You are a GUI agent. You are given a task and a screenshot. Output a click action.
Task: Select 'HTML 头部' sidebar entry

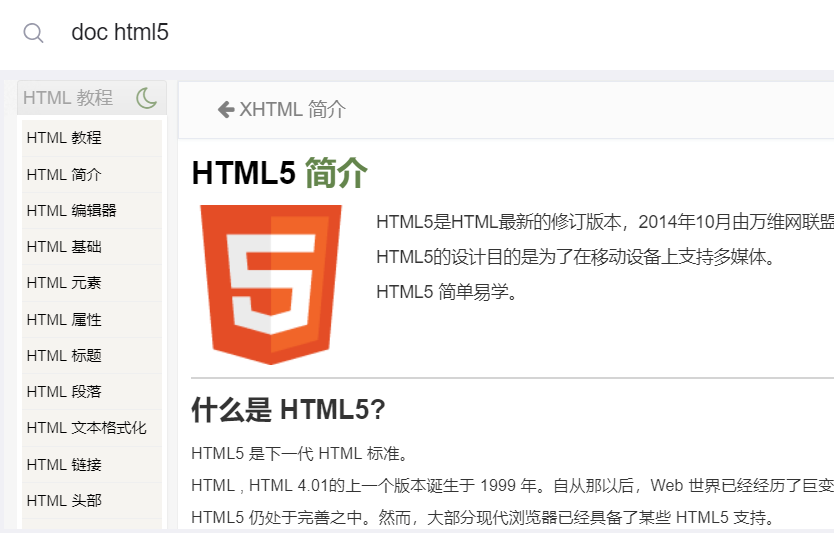(91, 501)
